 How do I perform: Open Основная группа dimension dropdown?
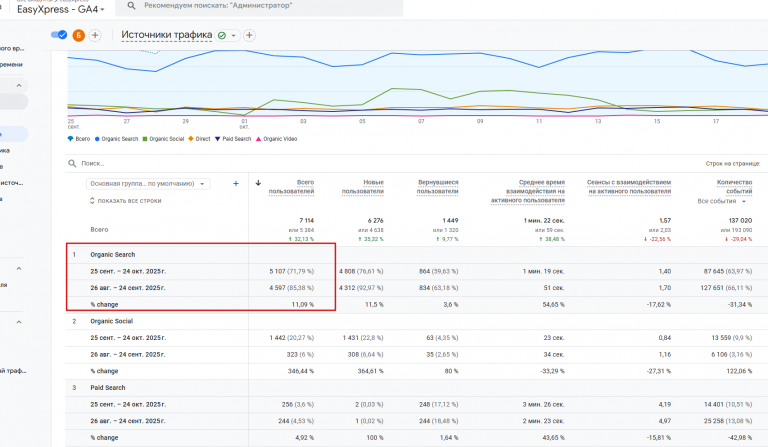[x=148, y=184]
